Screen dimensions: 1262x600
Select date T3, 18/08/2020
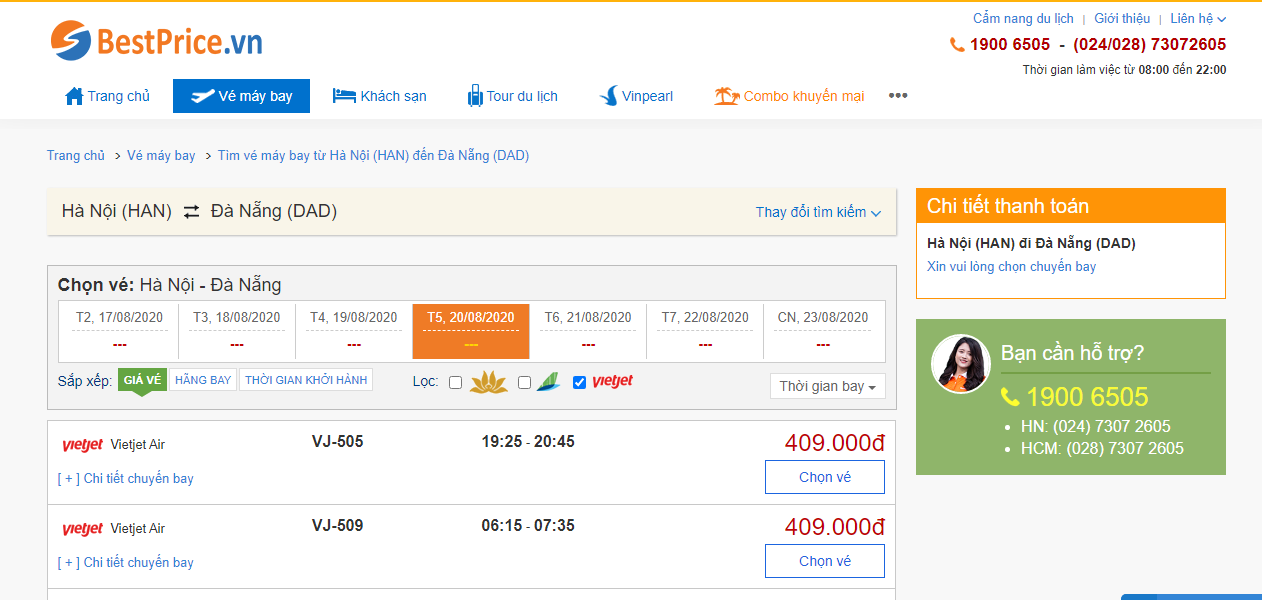pos(237,330)
